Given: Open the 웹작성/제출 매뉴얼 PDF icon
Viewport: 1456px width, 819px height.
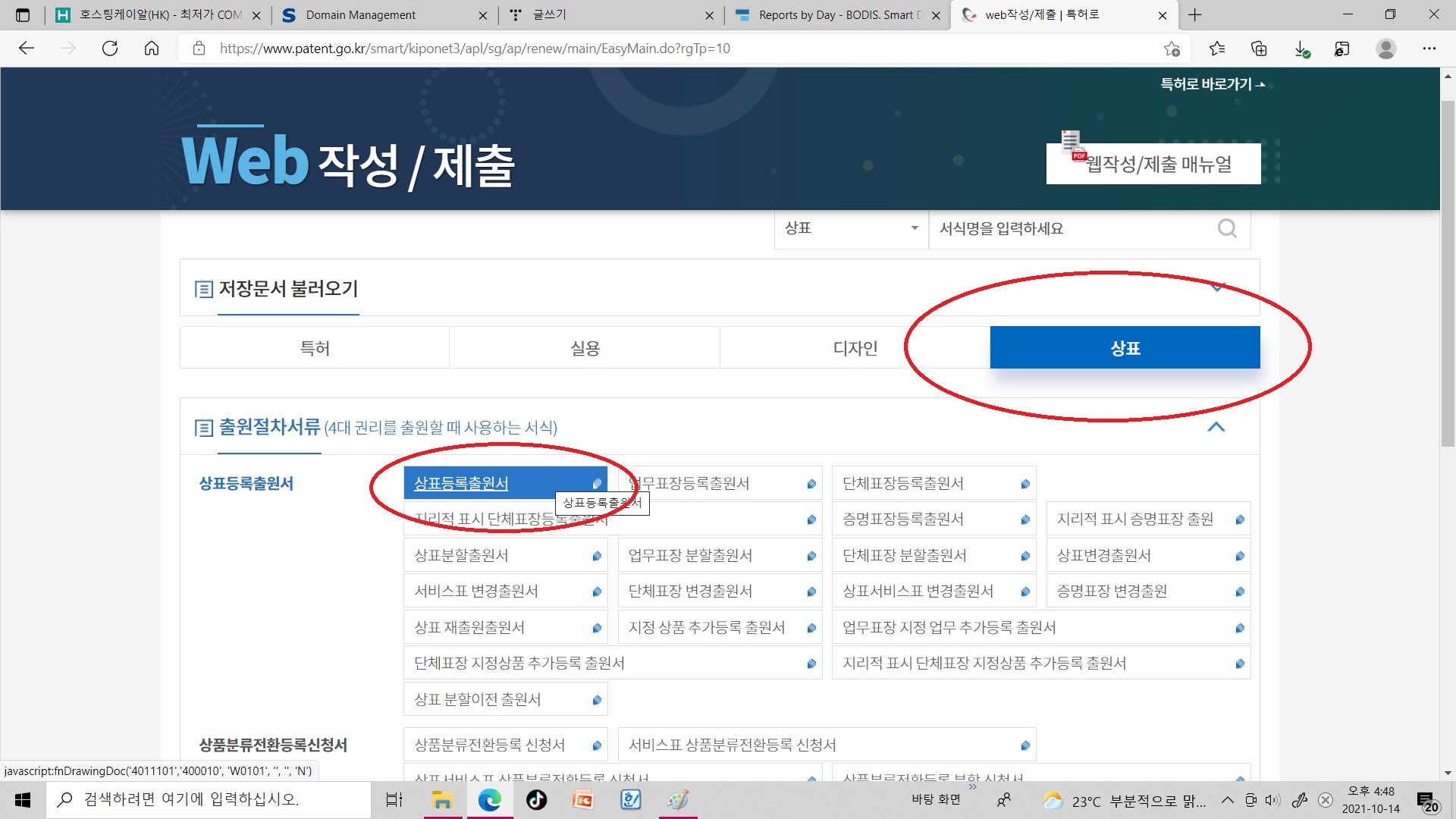Looking at the screenshot, I should point(1073,146).
